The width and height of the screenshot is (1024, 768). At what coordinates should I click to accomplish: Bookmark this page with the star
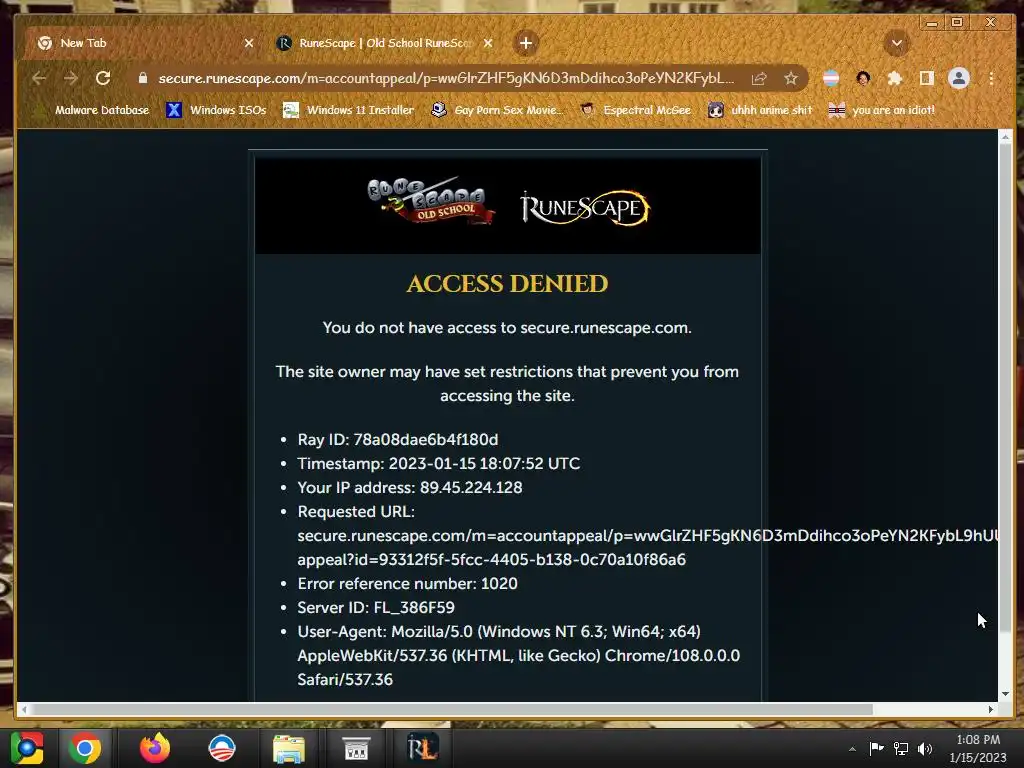pyautogui.click(x=791, y=78)
